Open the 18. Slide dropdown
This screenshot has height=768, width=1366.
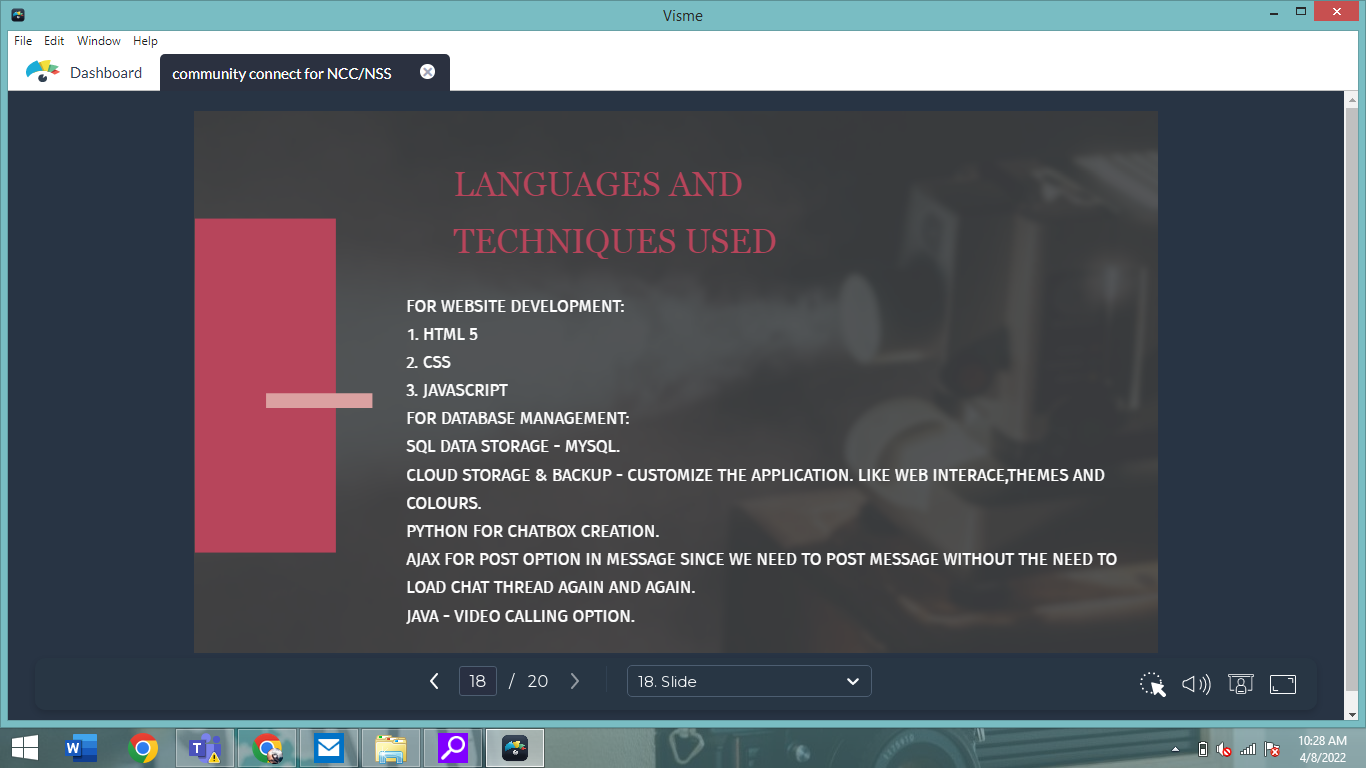click(x=749, y=681)
